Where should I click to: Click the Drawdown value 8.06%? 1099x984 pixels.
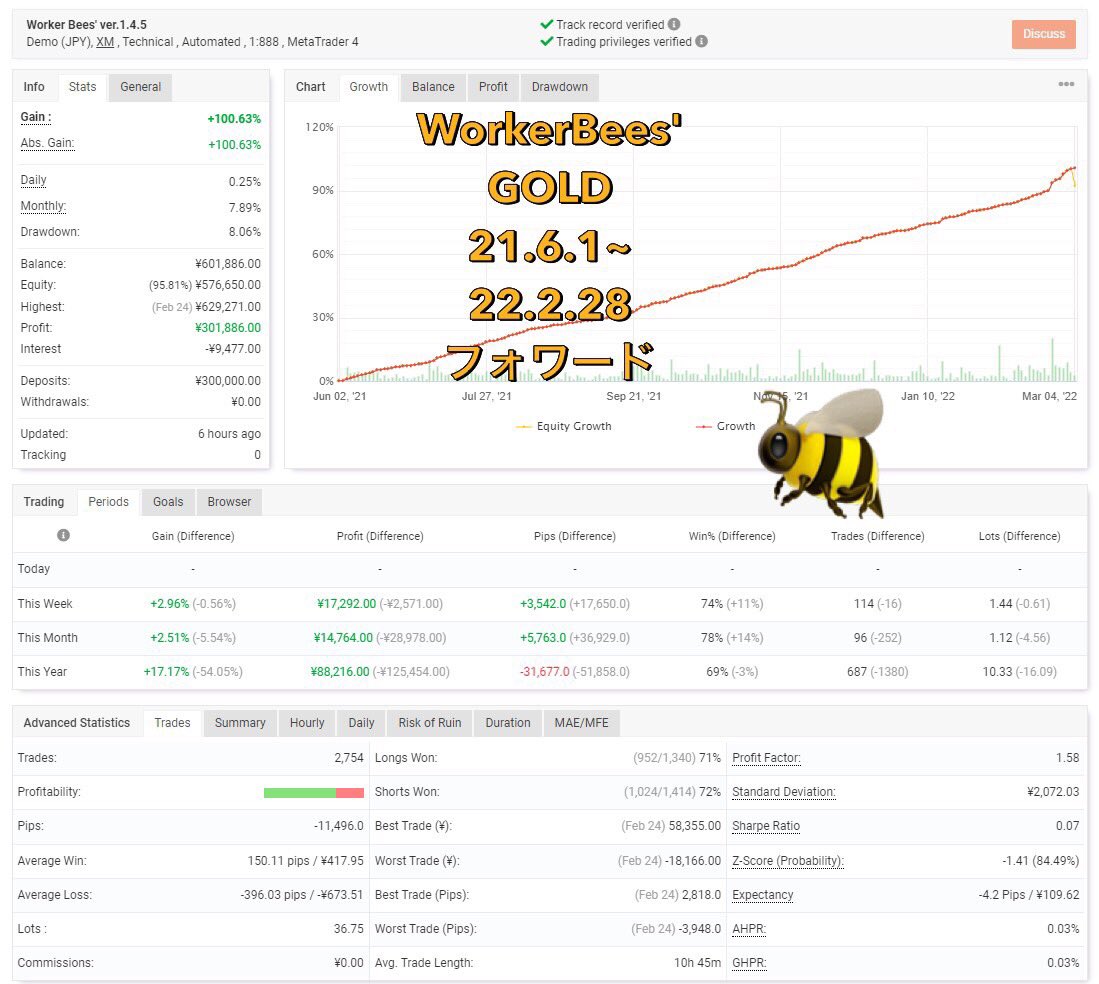tap(245, 231)
